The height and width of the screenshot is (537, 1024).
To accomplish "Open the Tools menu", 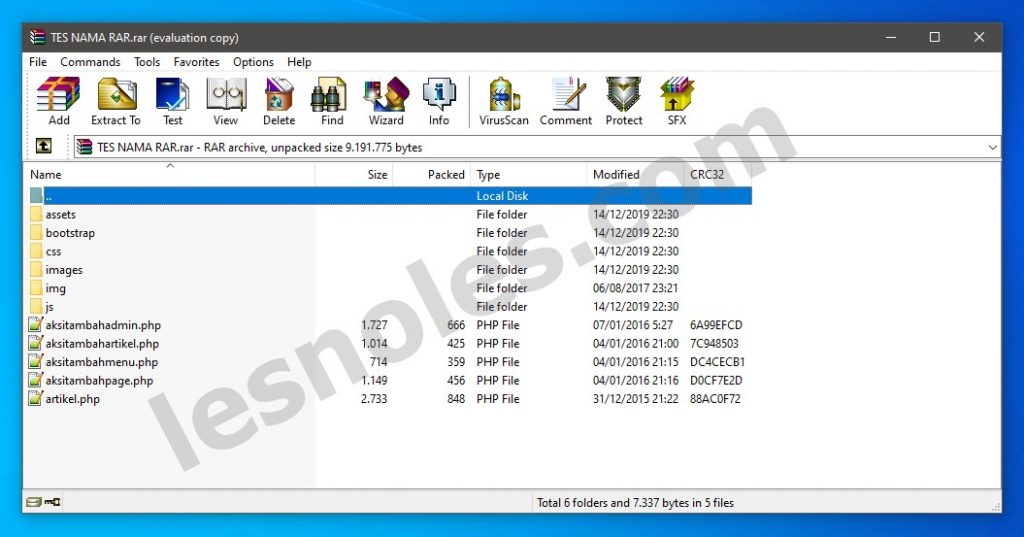I will 147,62.
